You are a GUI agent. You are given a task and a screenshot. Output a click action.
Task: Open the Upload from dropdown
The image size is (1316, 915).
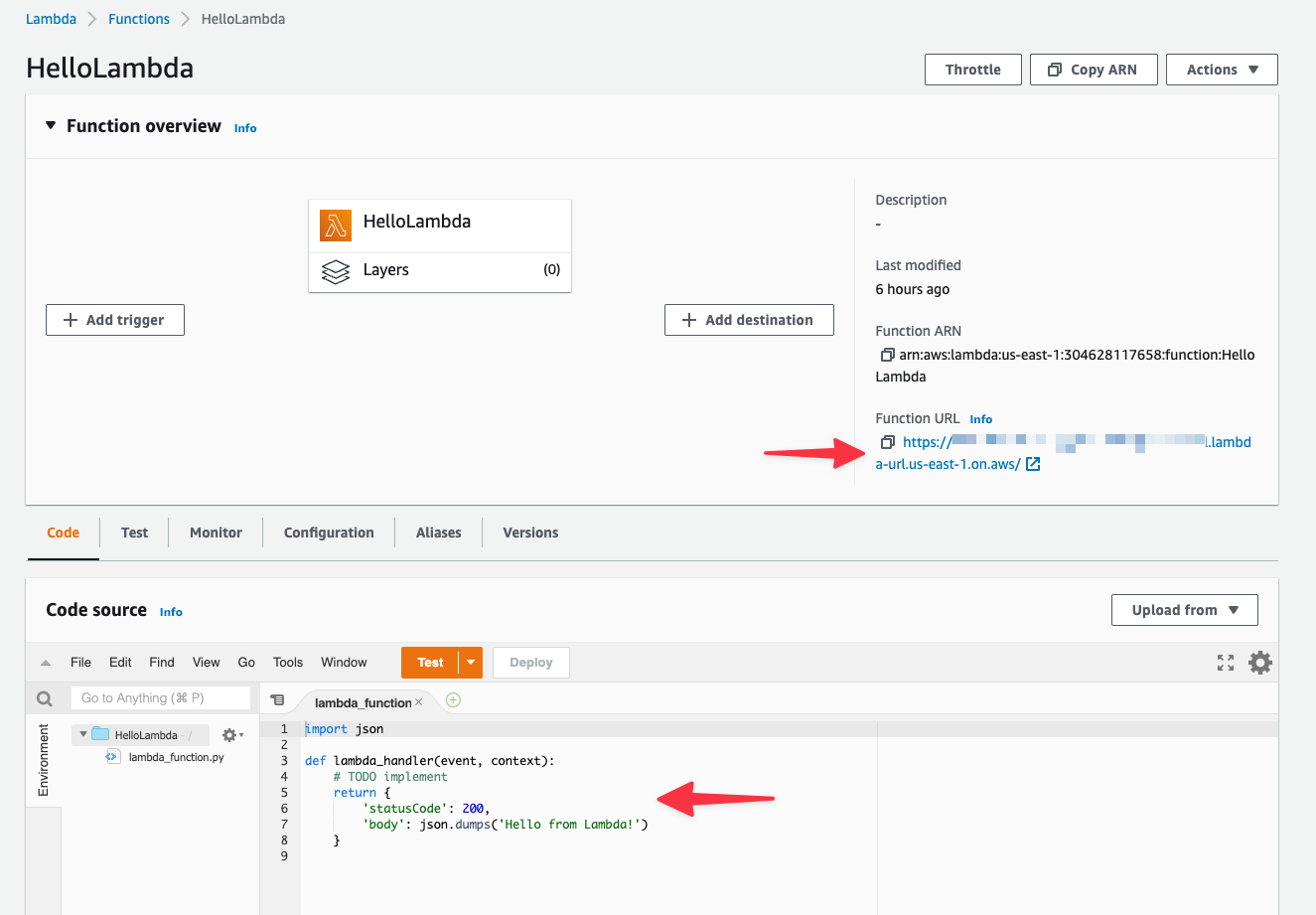(1185, 610)
